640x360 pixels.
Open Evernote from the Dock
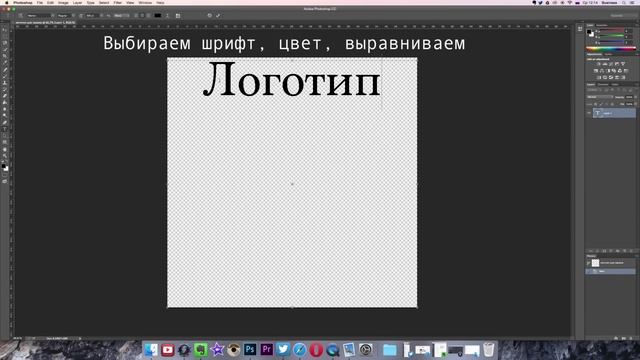(x=200, y=349)
